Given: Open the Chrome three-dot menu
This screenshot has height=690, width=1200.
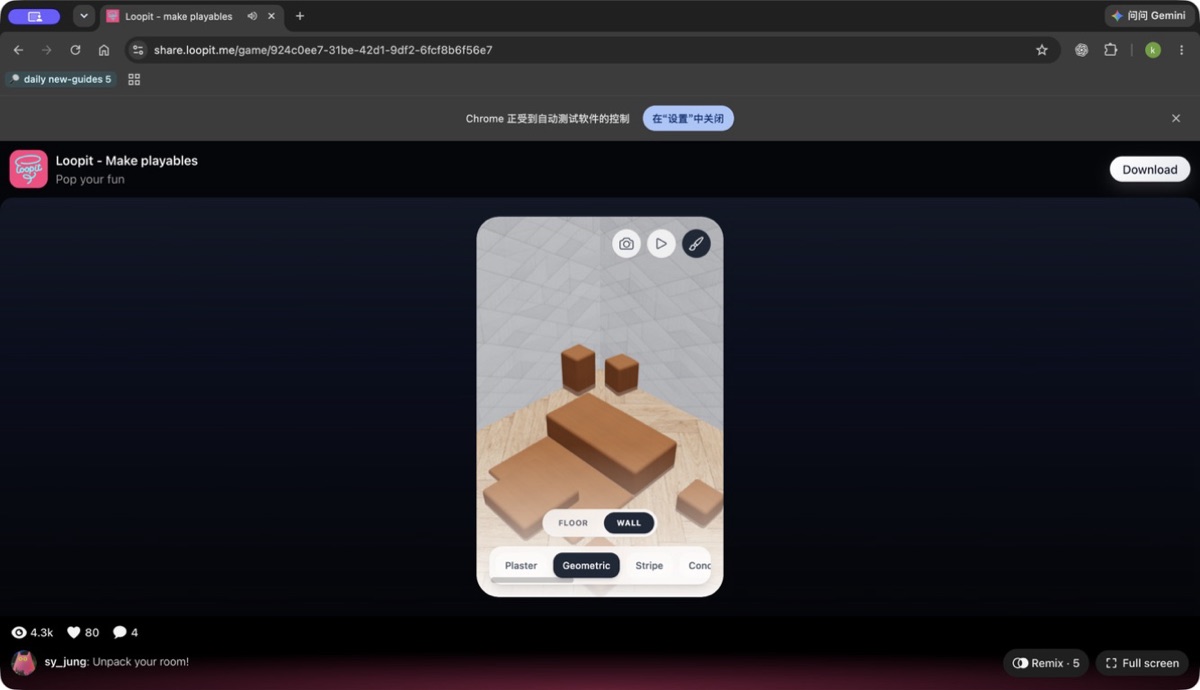Looking at the screenshot, I should click(1182, 50).
